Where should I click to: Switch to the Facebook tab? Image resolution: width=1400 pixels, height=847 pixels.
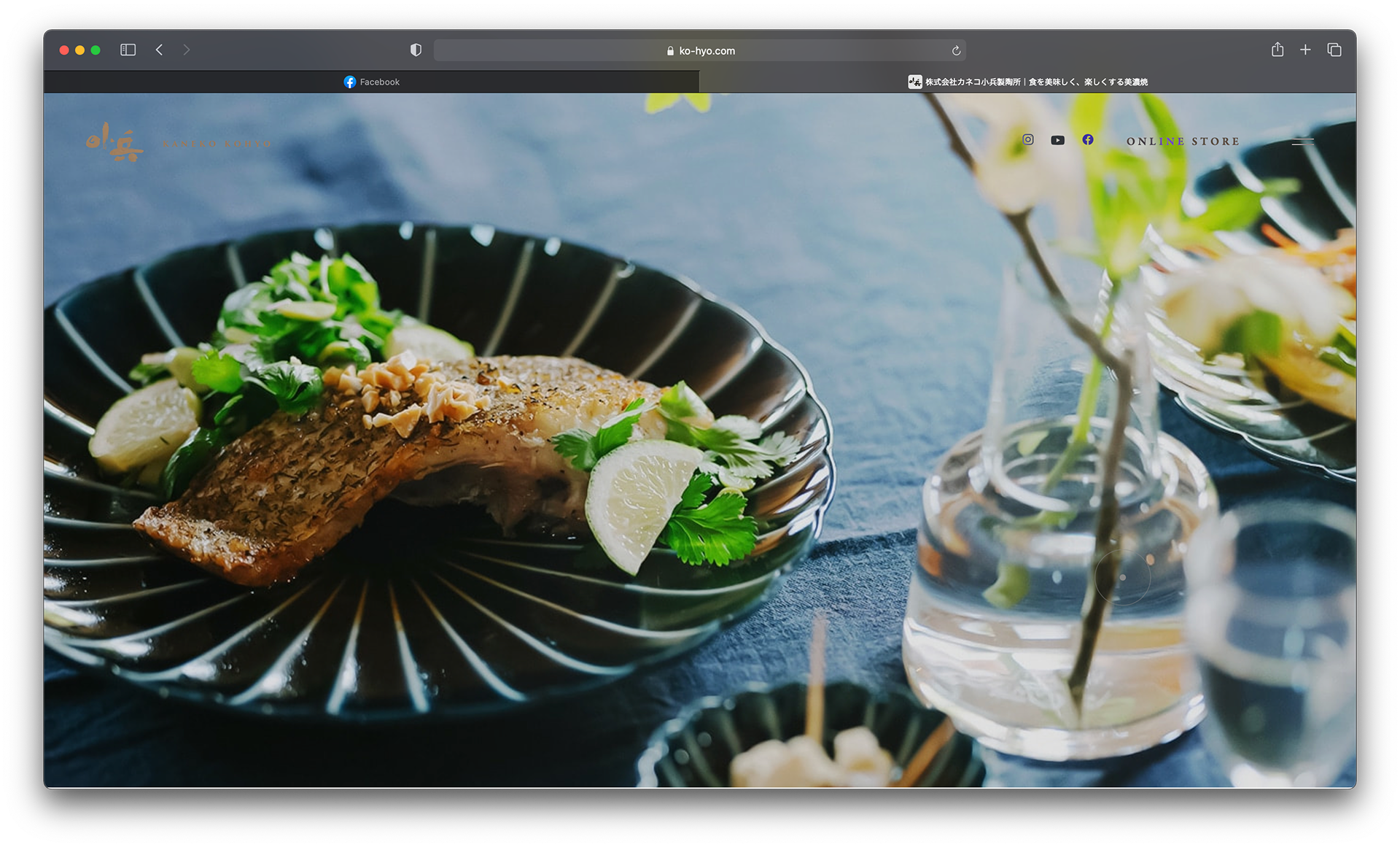[x=371, y=82]
